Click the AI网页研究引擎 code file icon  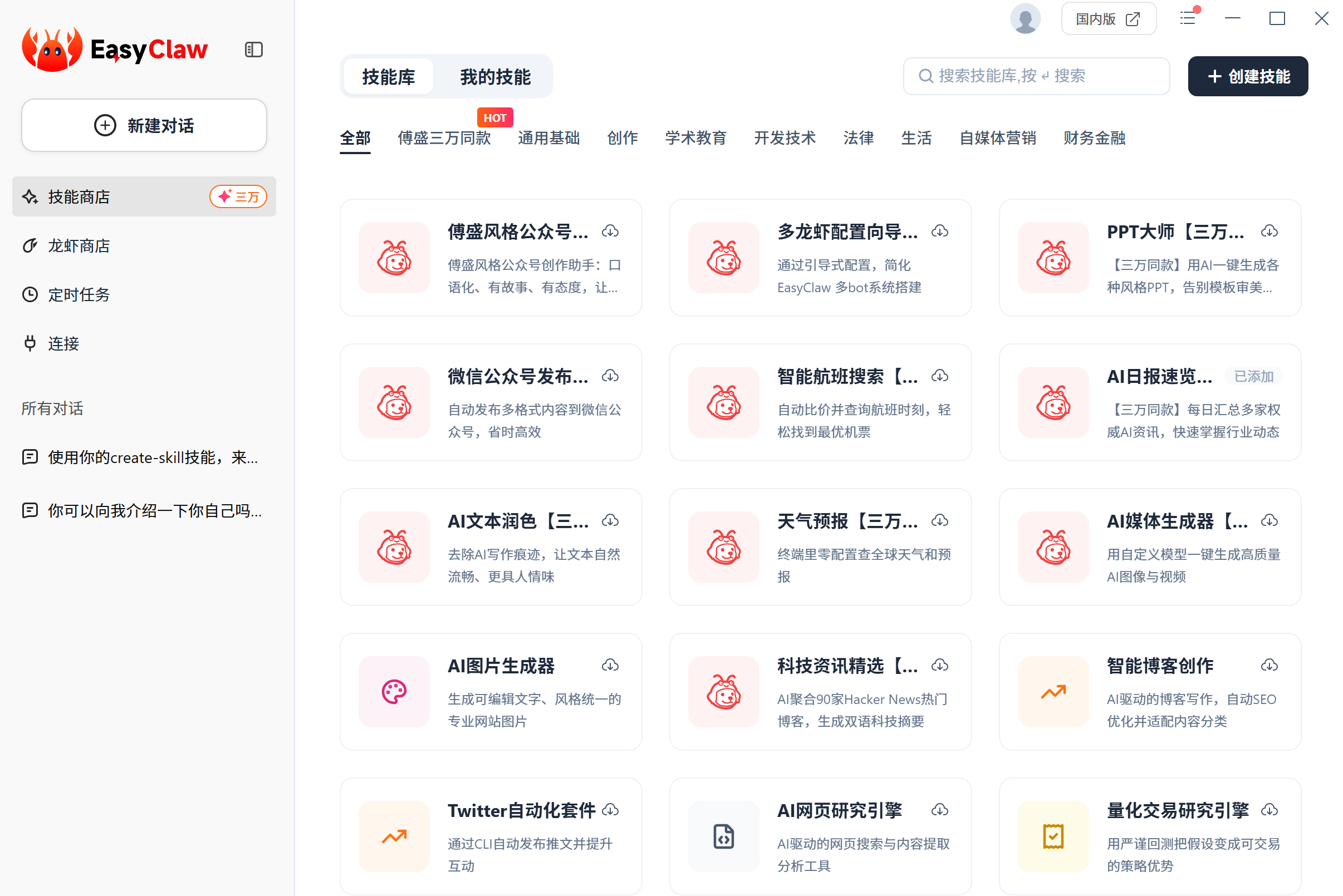[723, 836]
